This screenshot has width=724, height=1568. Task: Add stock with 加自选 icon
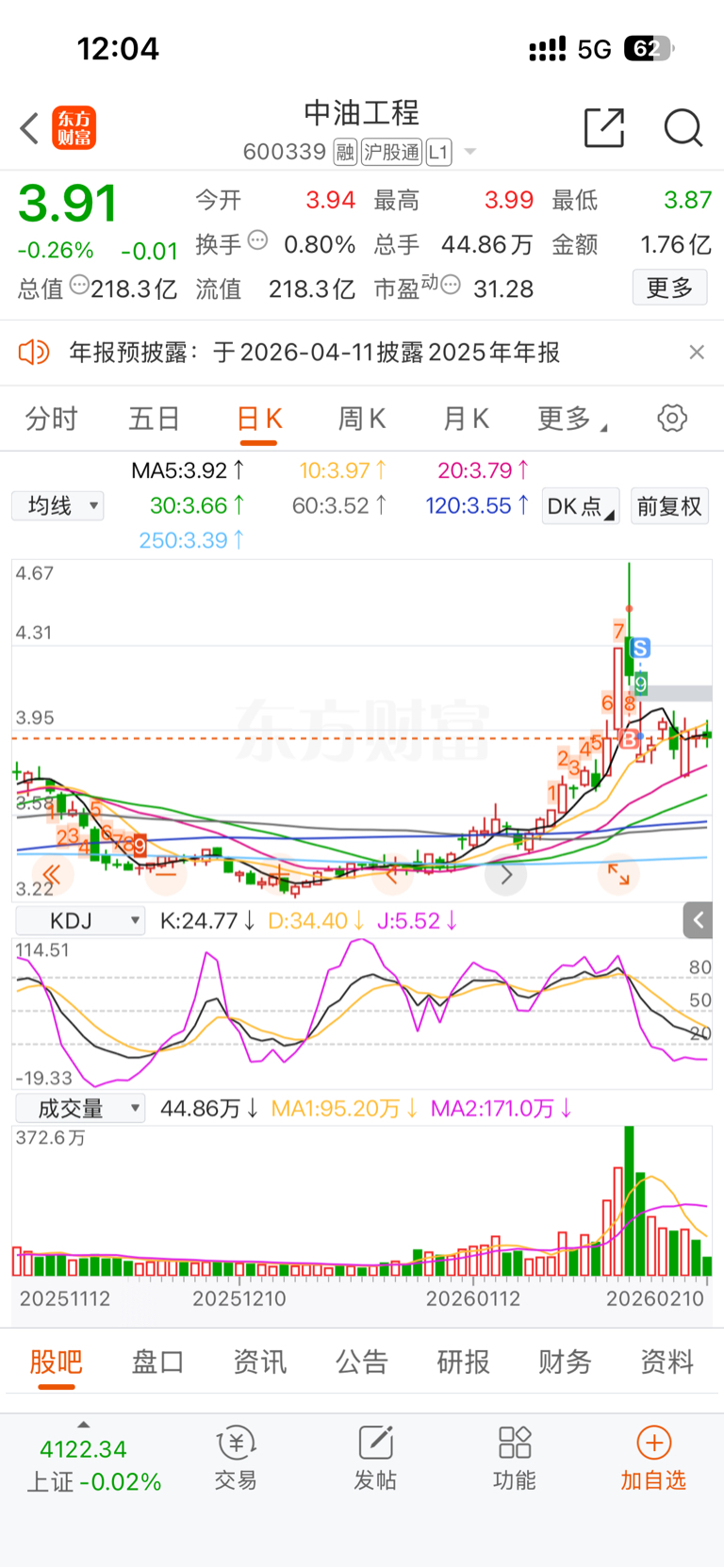pos(653,1458)
